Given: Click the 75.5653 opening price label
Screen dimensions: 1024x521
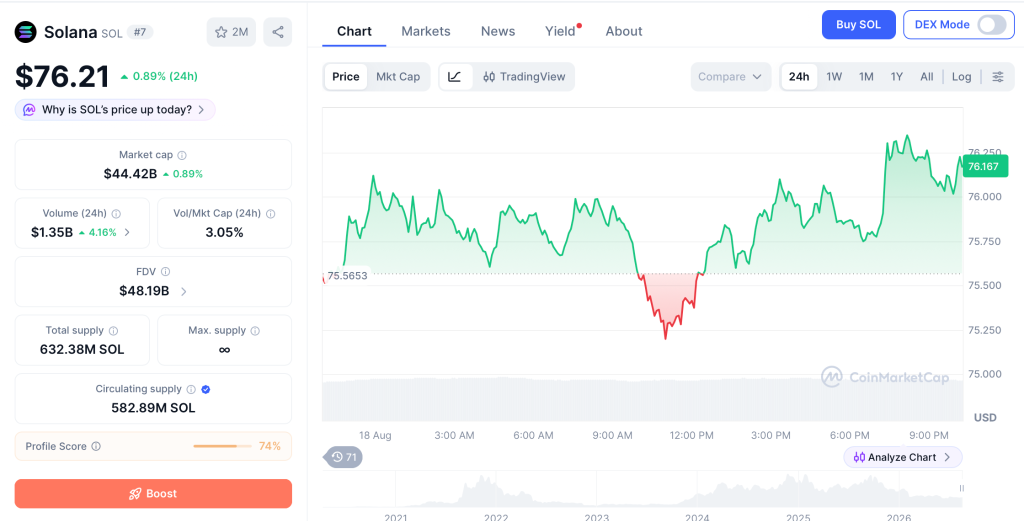Looking at the screenshot, I should pyautogui.click(x=347, y=276).
